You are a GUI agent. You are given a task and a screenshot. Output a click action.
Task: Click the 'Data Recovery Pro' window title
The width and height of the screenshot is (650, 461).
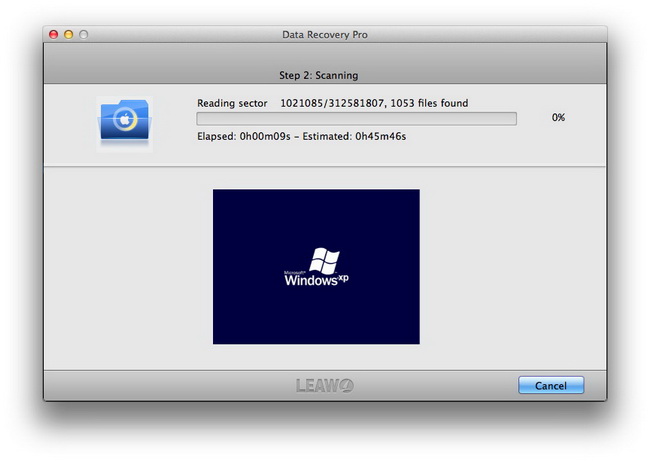pos(325,35)
